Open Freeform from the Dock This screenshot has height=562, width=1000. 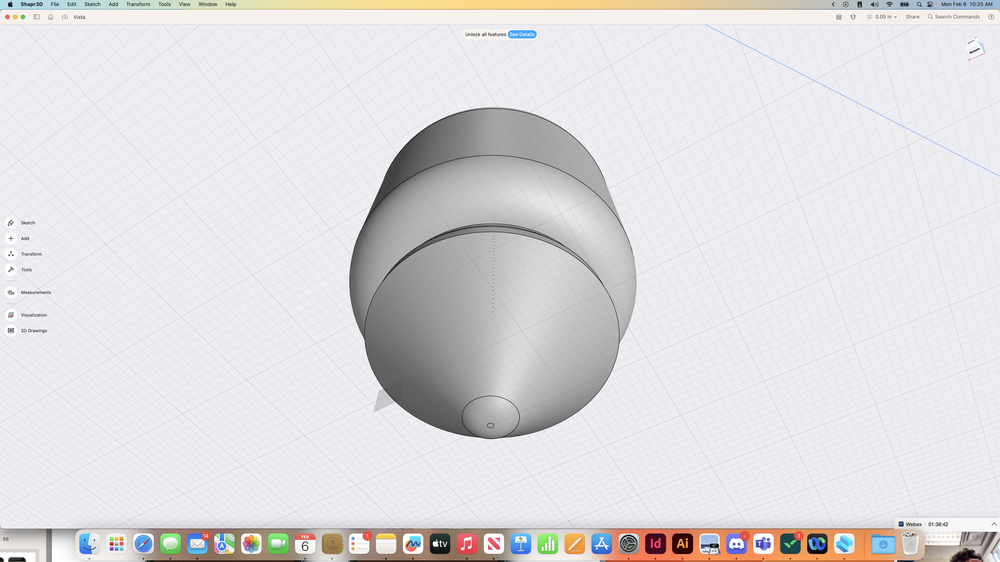click(x=413, y=544)
